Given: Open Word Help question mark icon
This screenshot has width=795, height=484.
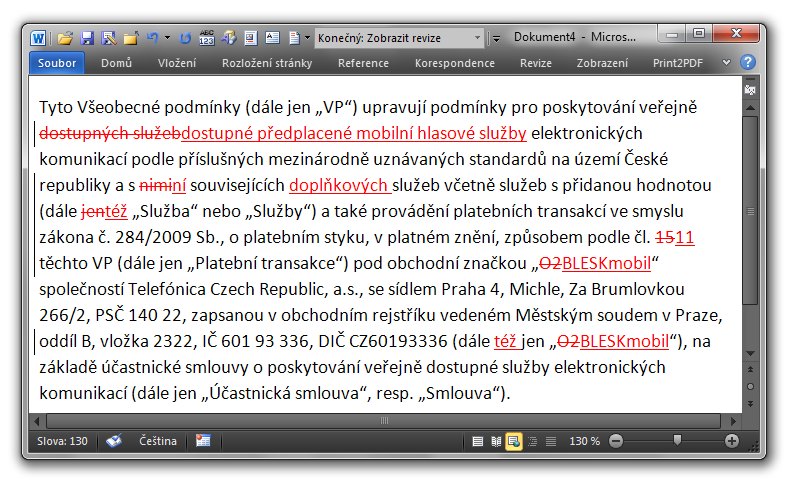Looking at the screenshot, I should [x=748, y=62].
